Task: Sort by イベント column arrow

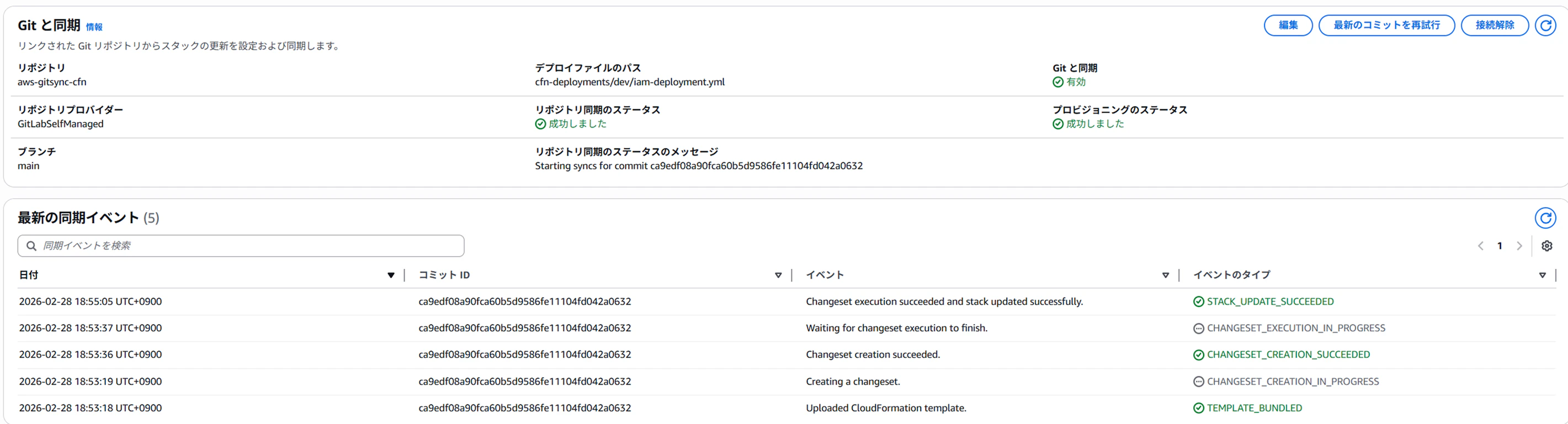Action: [x=1166, y=276]
